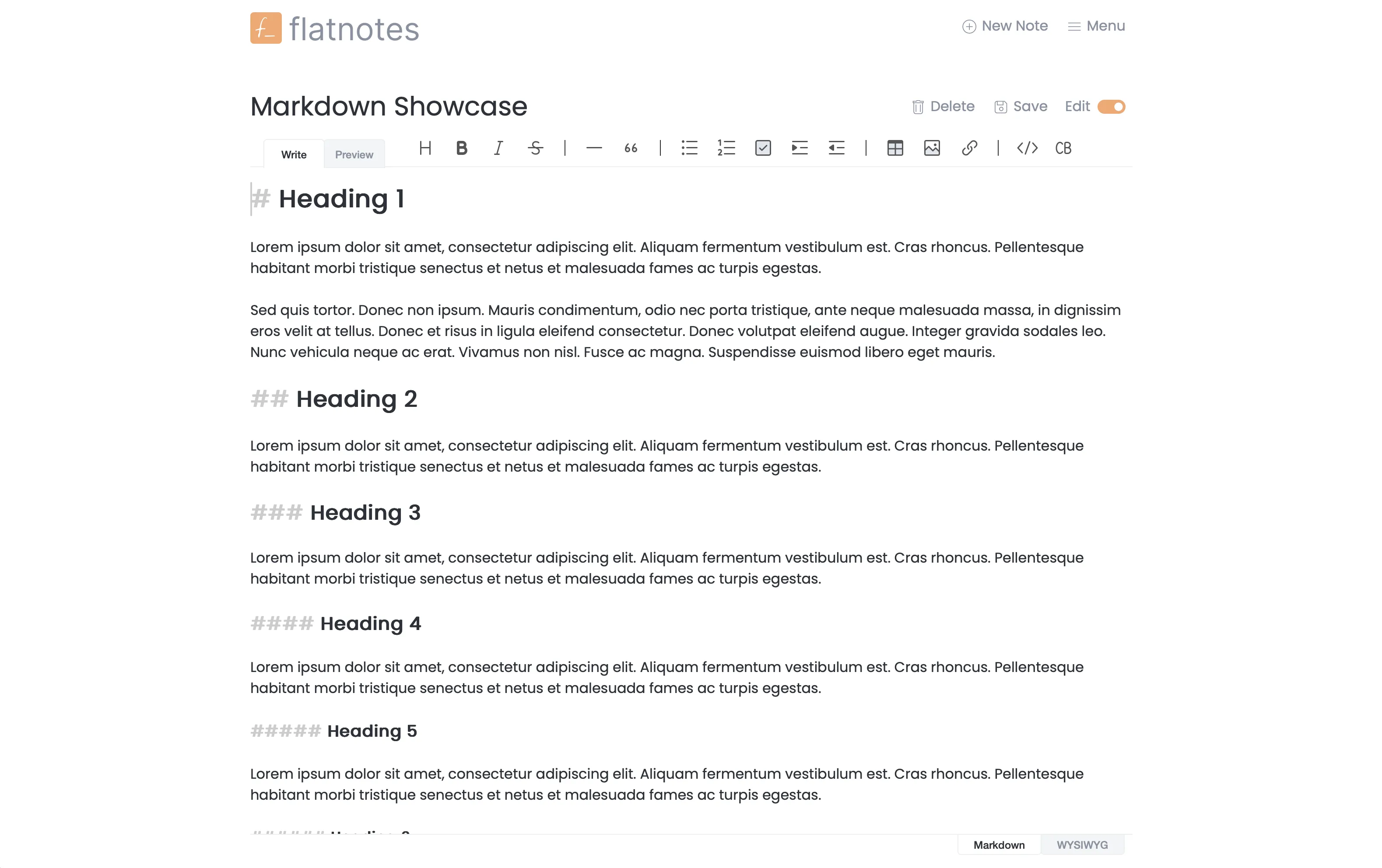Image resolution: width=1382 pixels, height=868 pixels.
Task: Create an unordered bullet list
Action: [x=689, y=148]
